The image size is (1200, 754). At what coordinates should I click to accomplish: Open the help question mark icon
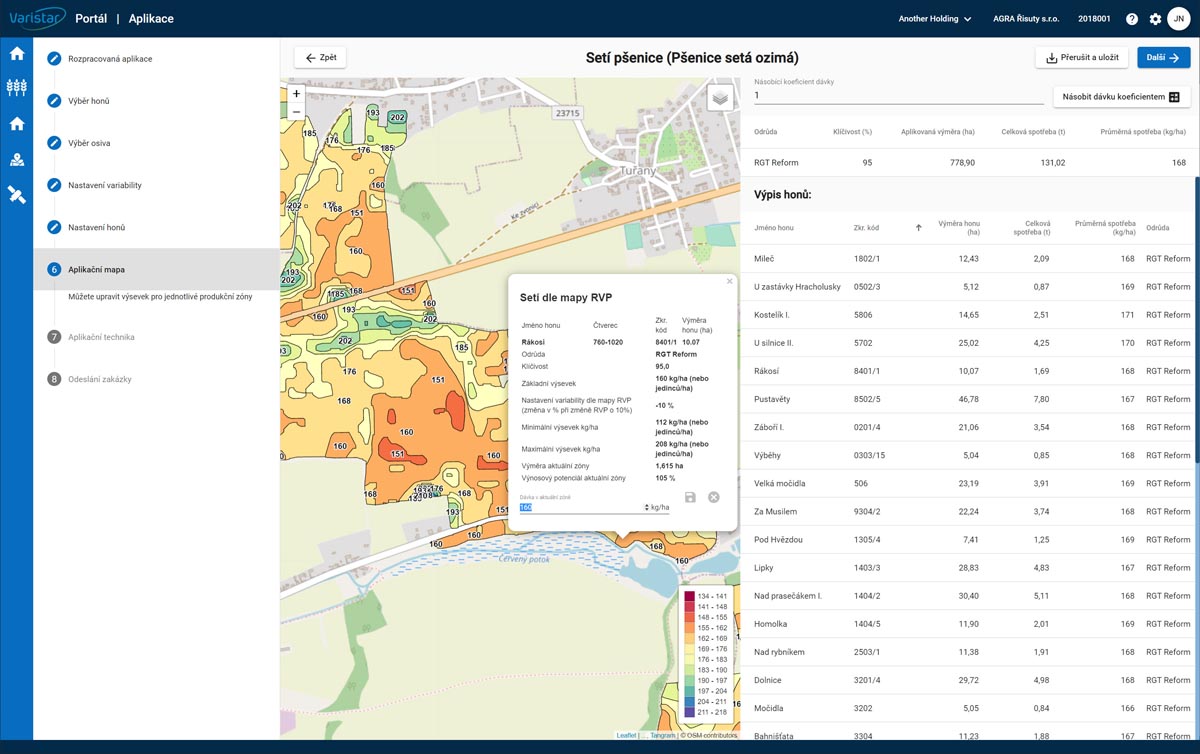(1132, 19)
